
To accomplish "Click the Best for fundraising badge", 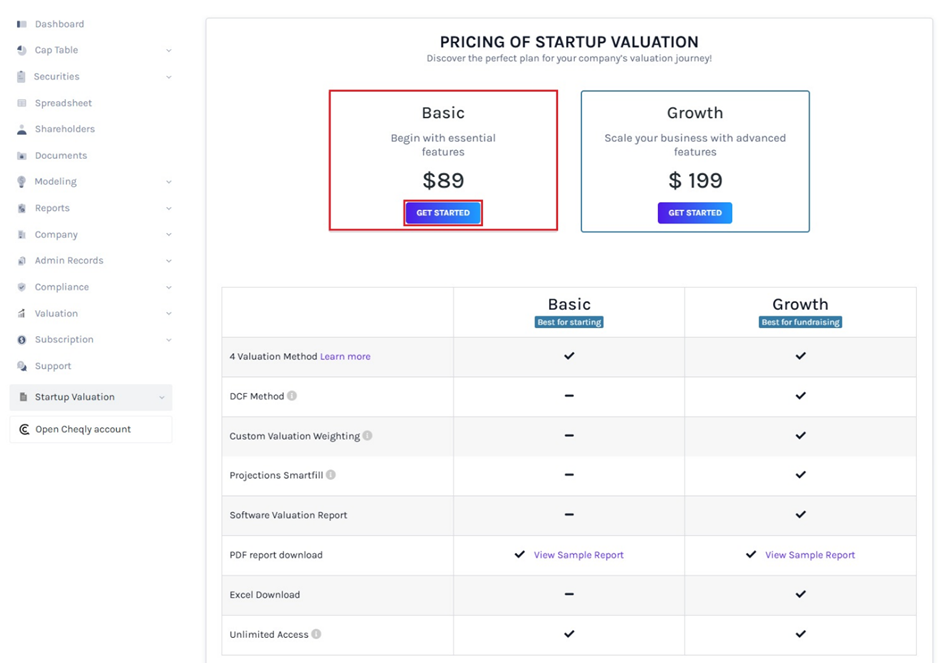I will pos(800,322).
